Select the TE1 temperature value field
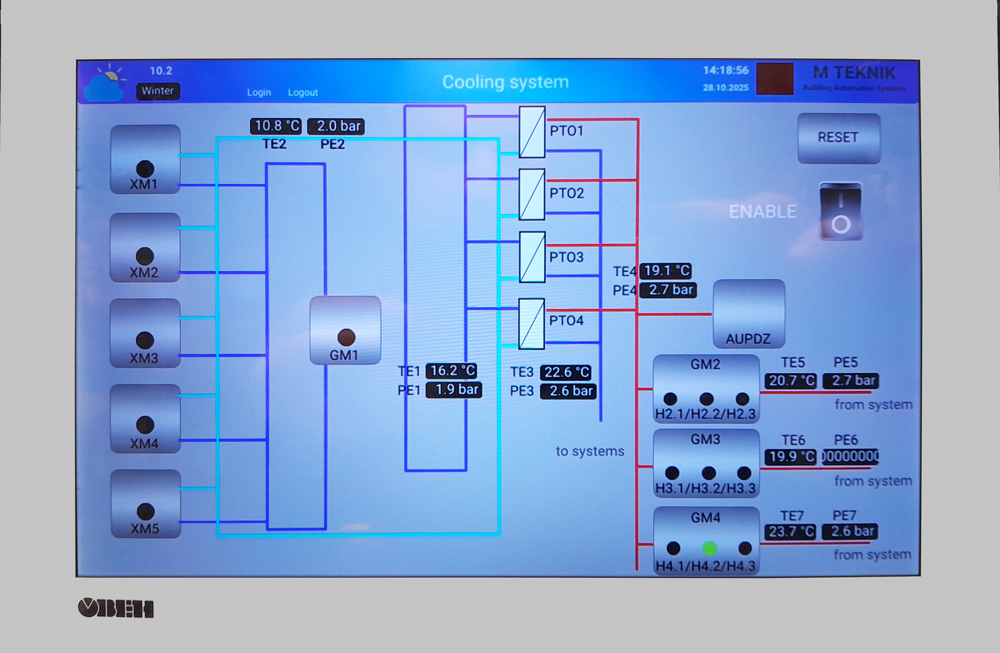 (452, 371)
